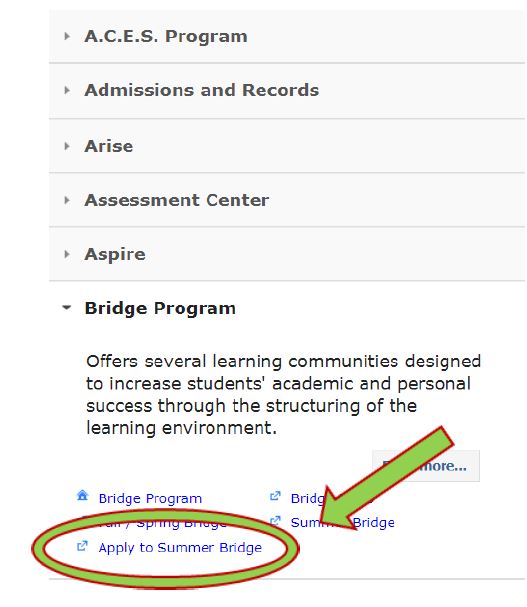Select the Admissions and Records heading

tap(201, 90)
